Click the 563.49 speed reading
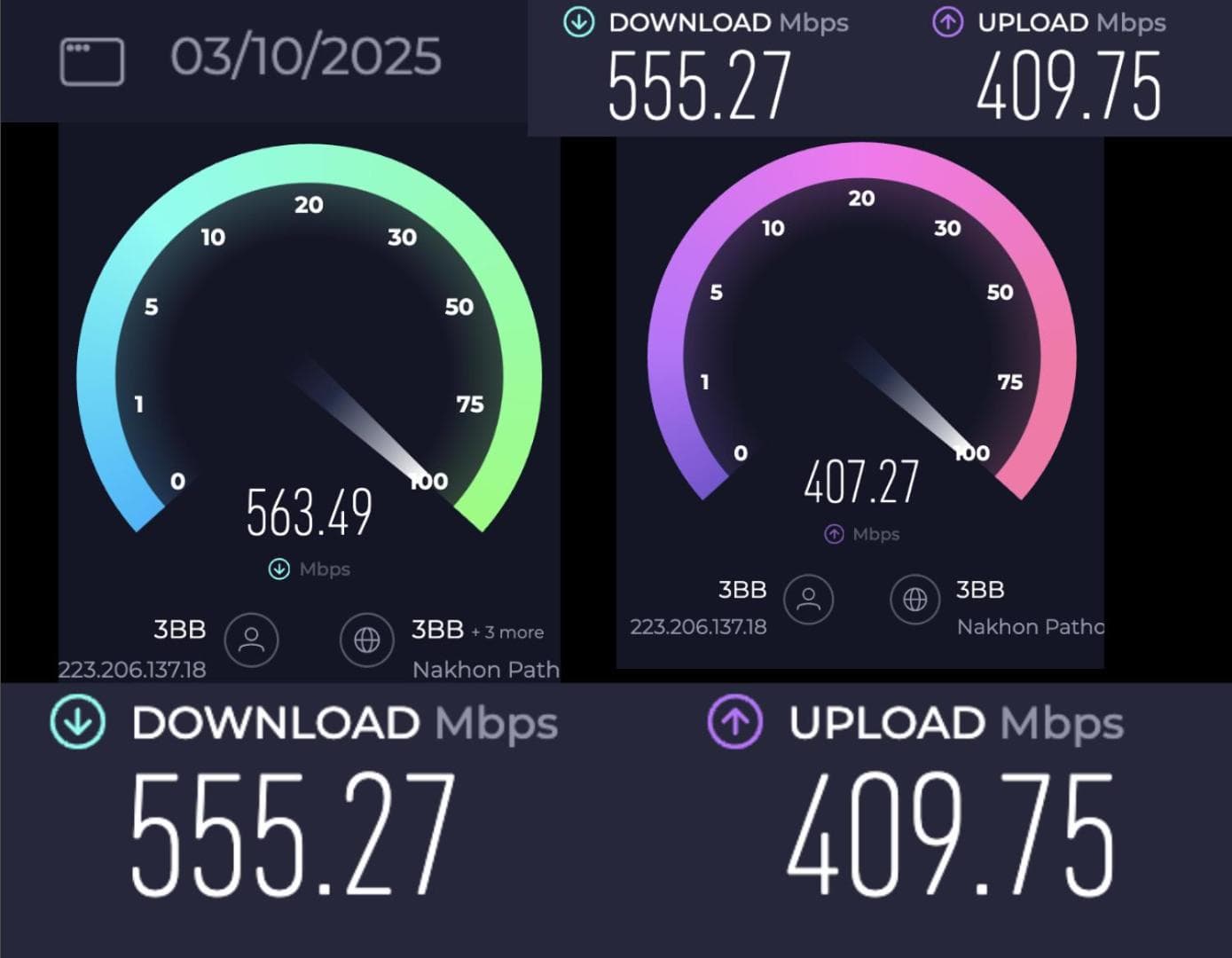 click(x=309, y=513)
